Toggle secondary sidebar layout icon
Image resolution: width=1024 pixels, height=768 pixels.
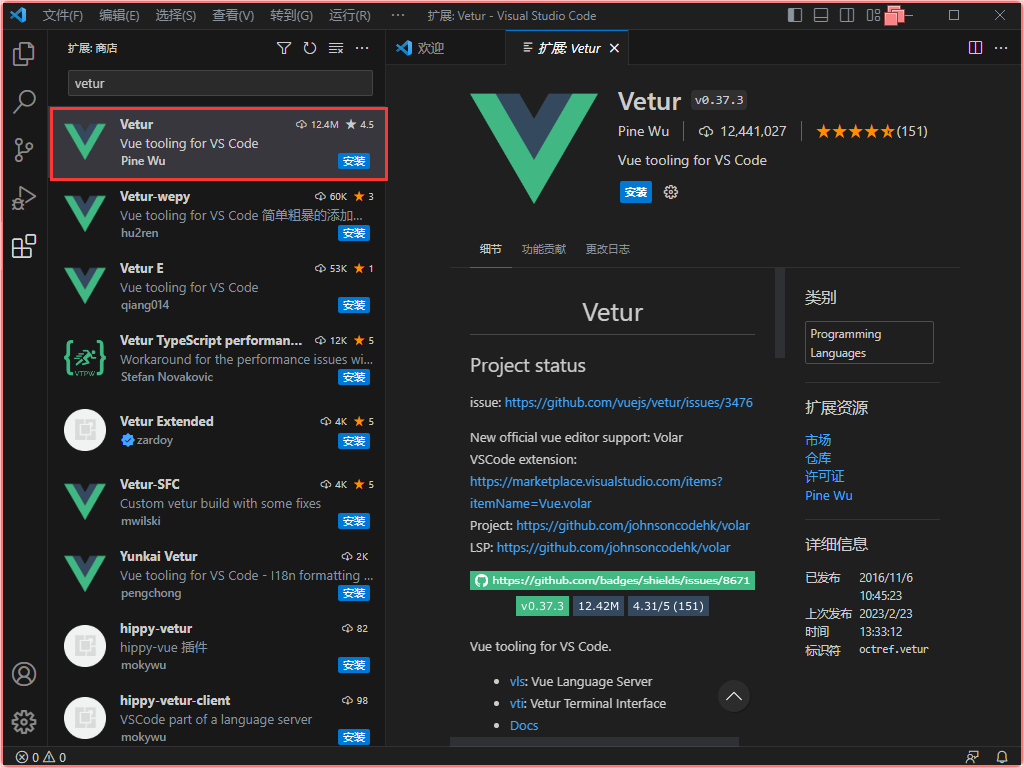(x=847, y=15)
